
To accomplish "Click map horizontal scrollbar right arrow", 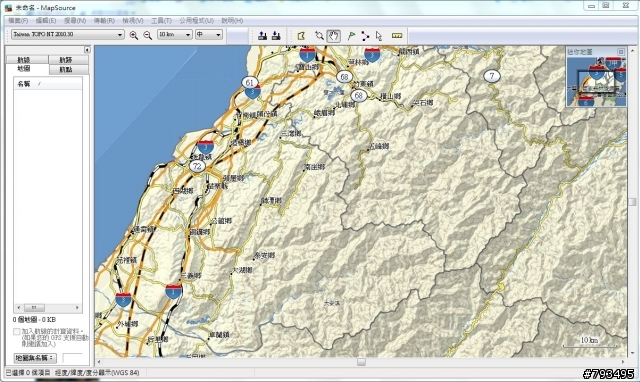I will coord(622,362).
